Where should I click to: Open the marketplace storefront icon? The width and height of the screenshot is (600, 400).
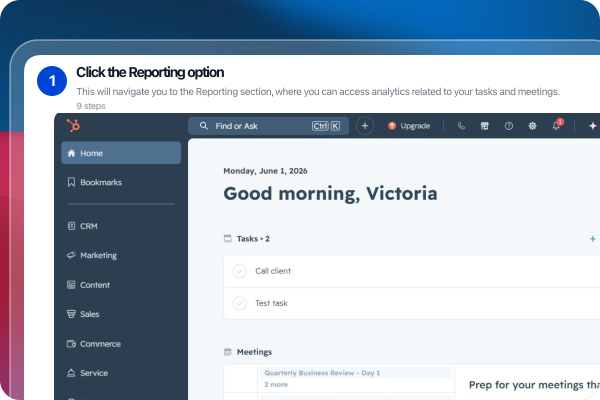[x=484, y=126]
